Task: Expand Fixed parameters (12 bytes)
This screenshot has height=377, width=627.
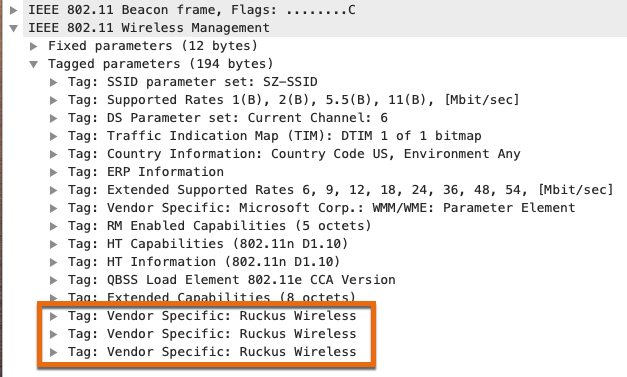Action: coord(34,46)
